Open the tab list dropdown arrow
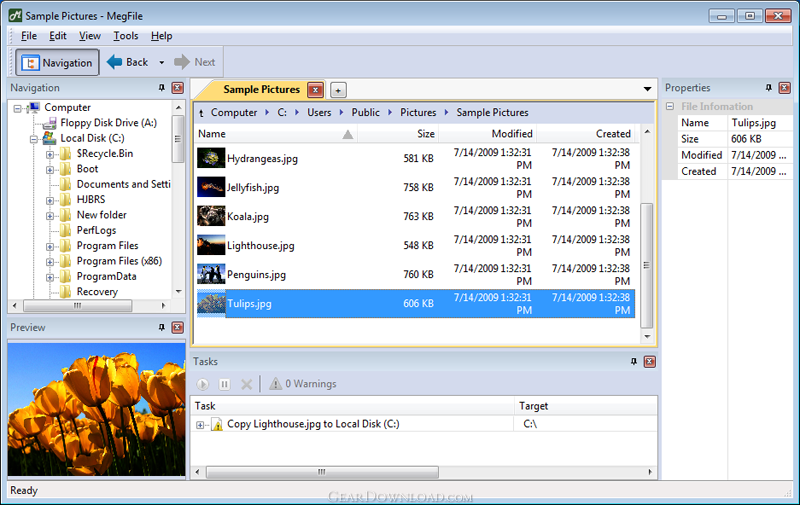This screenshot has width=800, height=505. tap(647, 89)
